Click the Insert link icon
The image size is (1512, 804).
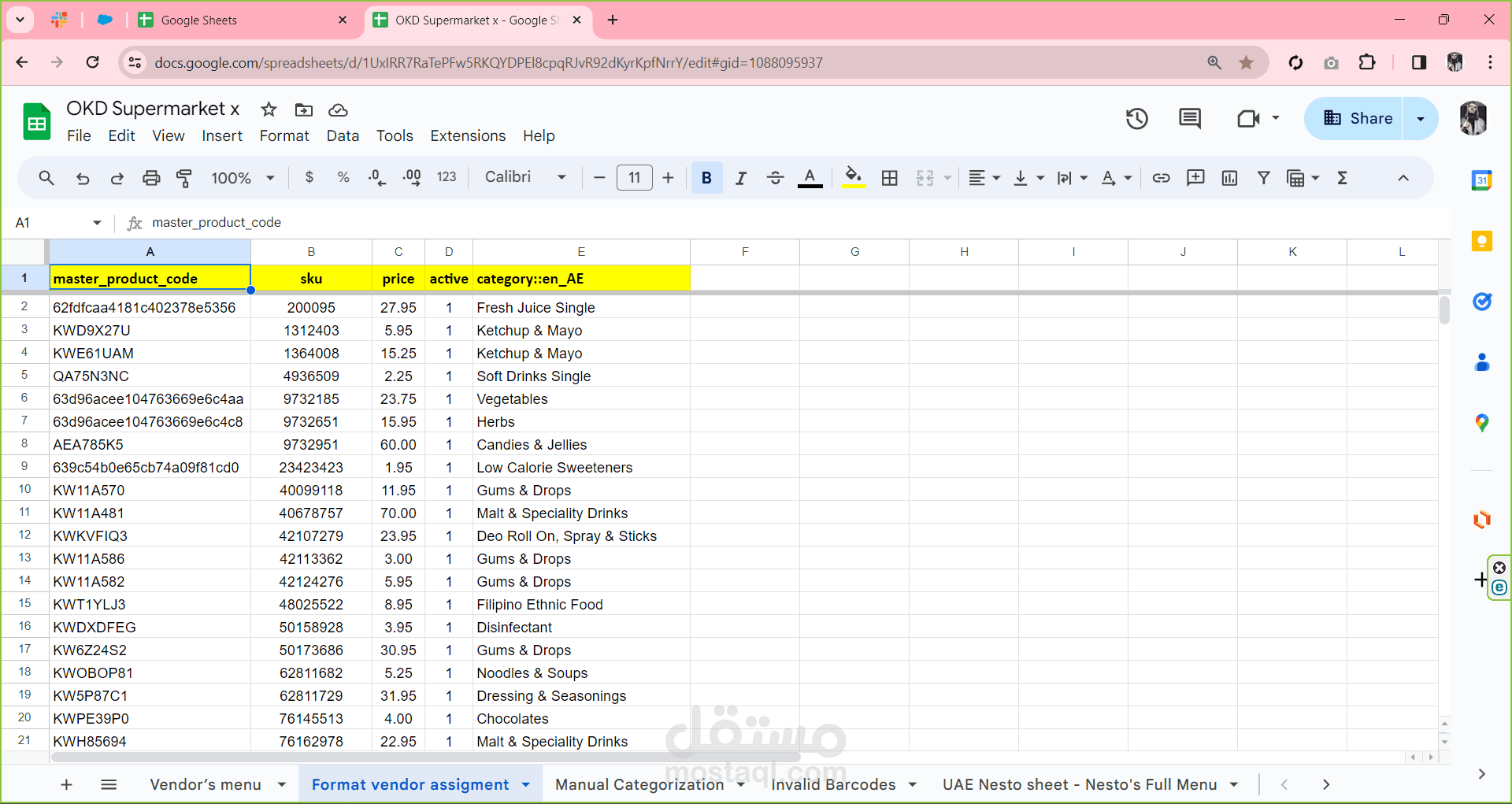[x=1161, y=178]
